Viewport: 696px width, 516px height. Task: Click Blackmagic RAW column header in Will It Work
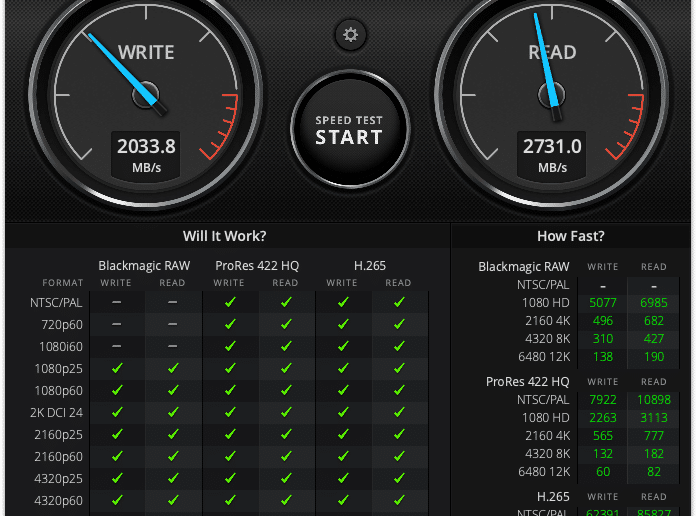144,266
